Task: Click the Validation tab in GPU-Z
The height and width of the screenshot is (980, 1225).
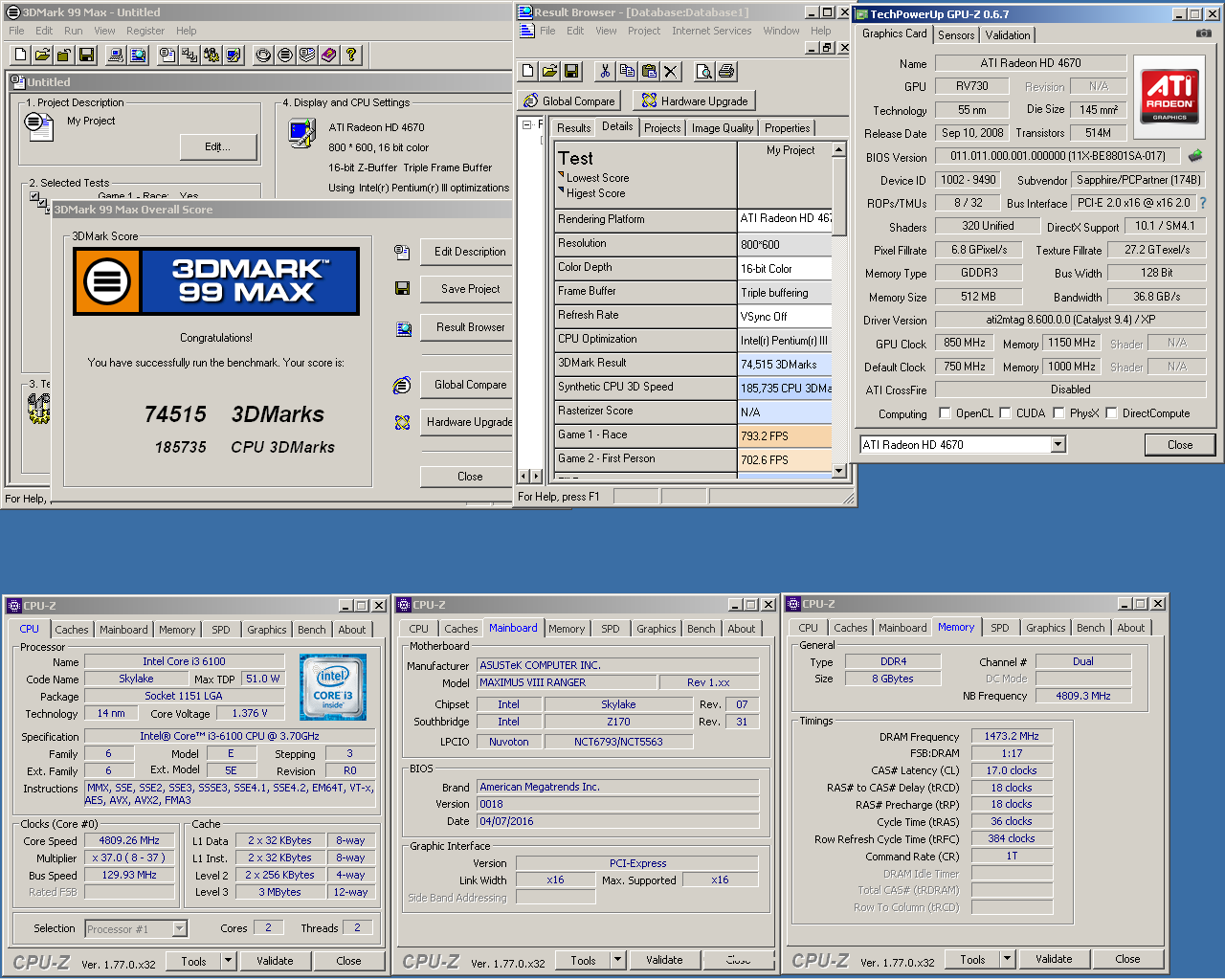Action: [x=1008, y=34]
